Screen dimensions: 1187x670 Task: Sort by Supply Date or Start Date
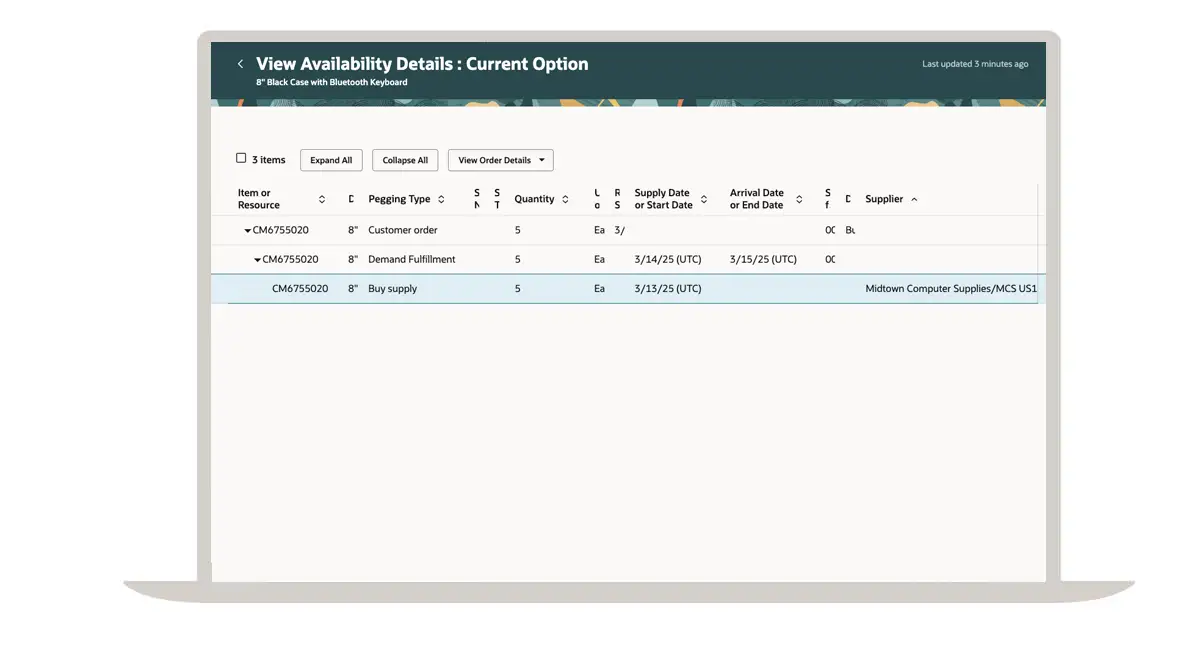704,199
